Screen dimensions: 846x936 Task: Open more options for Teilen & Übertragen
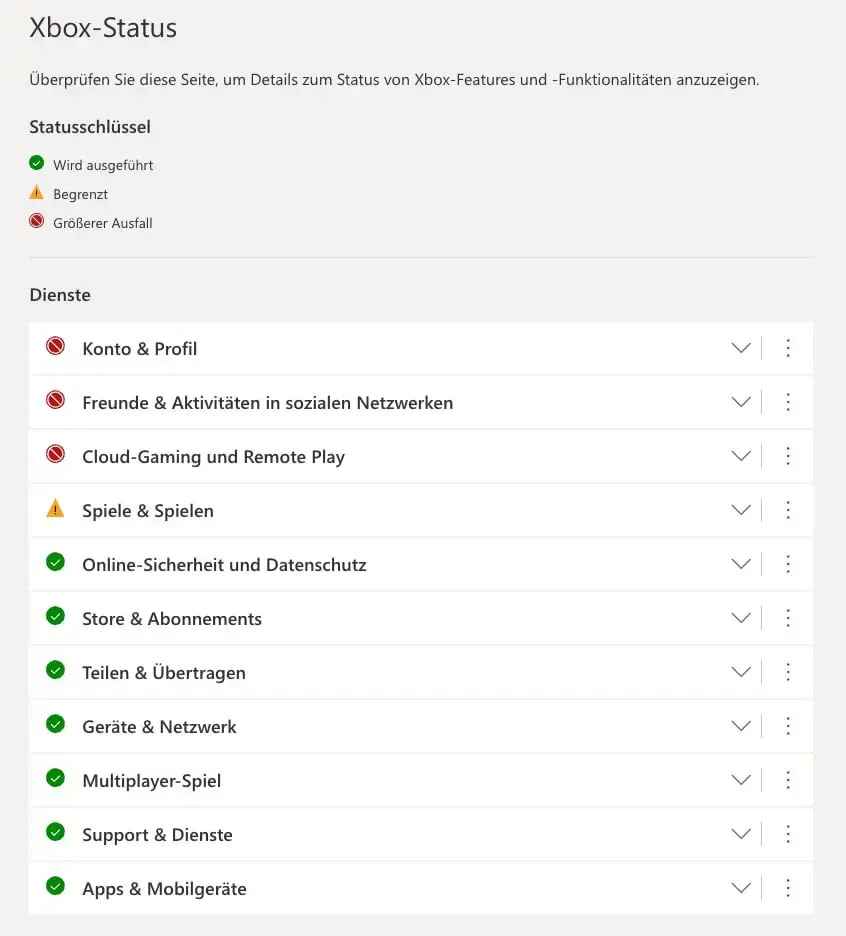tap(788, 672)
